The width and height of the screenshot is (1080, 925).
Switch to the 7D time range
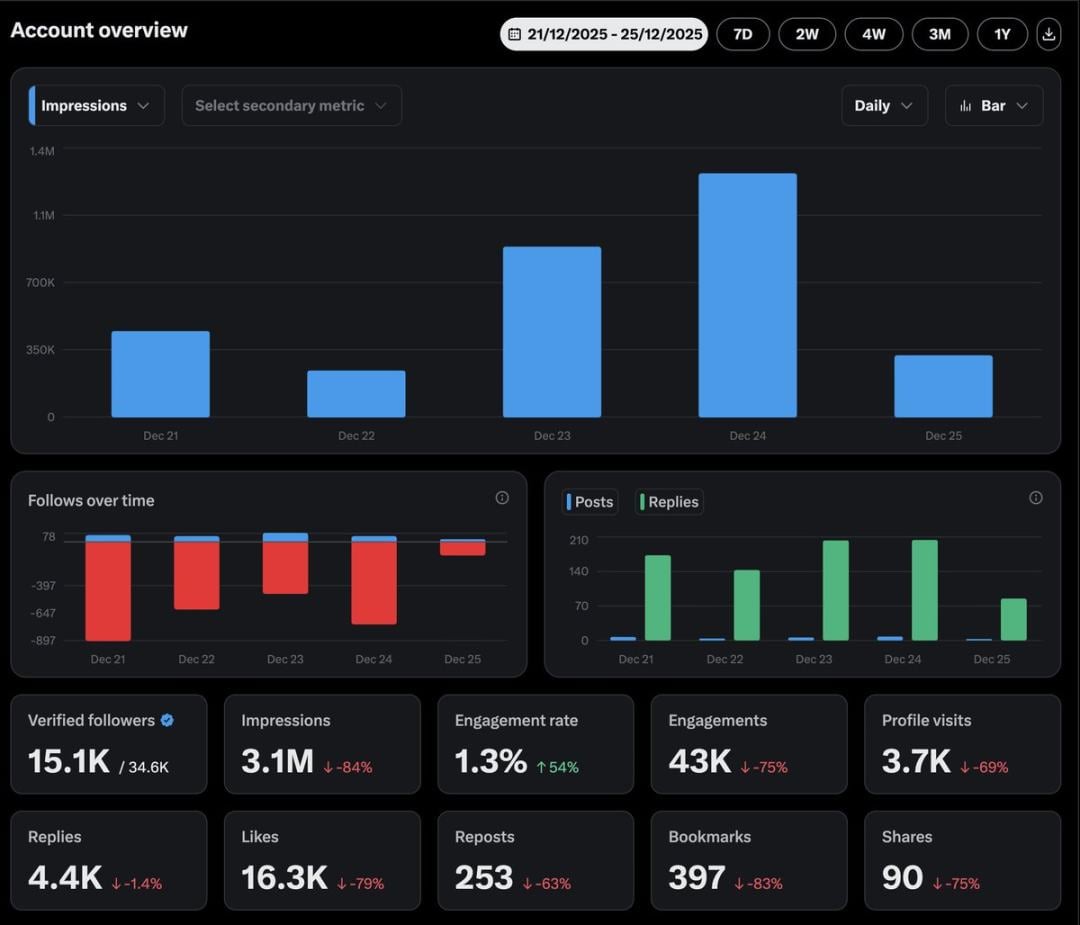pyautogui.click(x=743, y=34)
